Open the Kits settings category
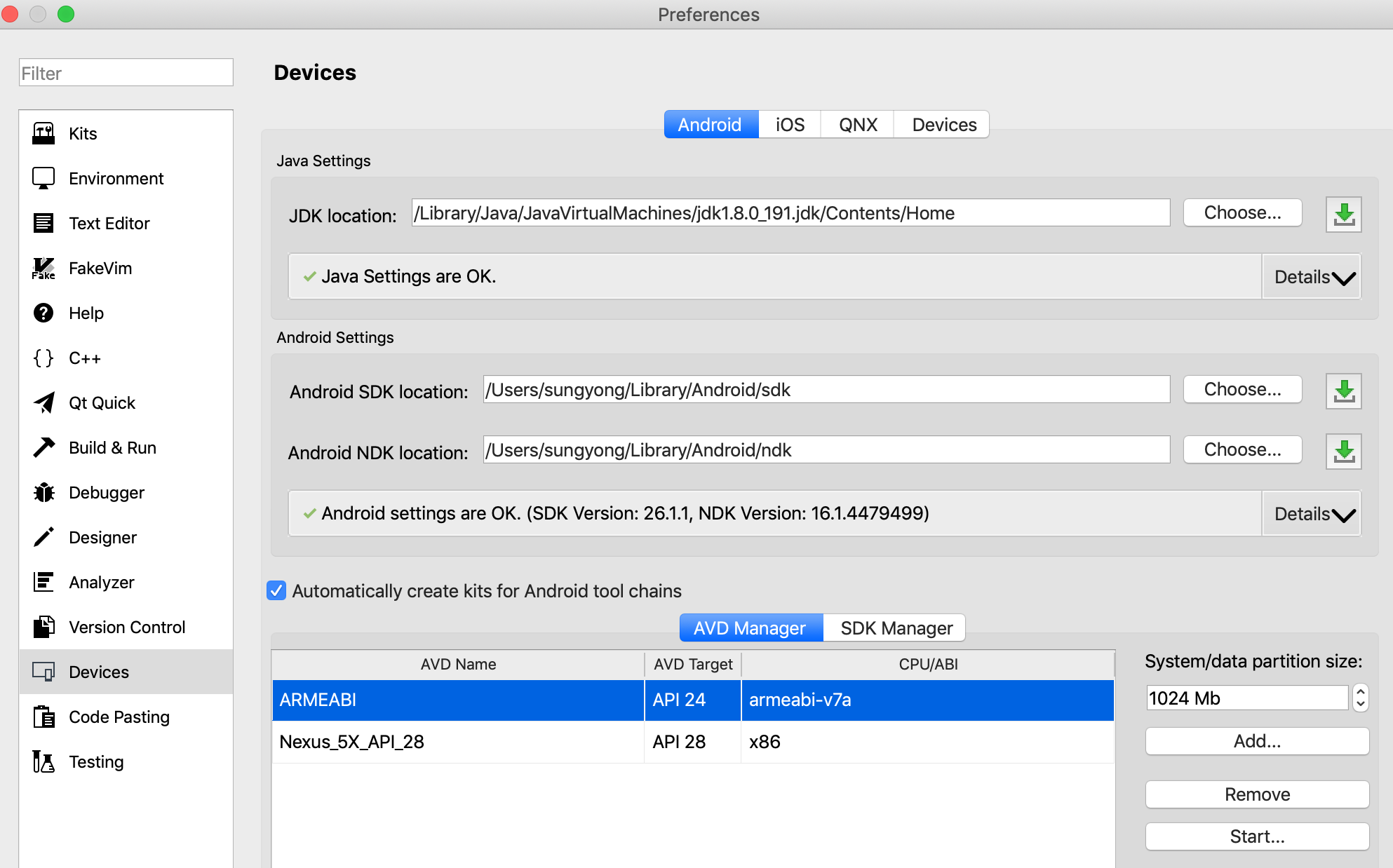The height and width of the screenshot is (868, 1393). [83, 133]
